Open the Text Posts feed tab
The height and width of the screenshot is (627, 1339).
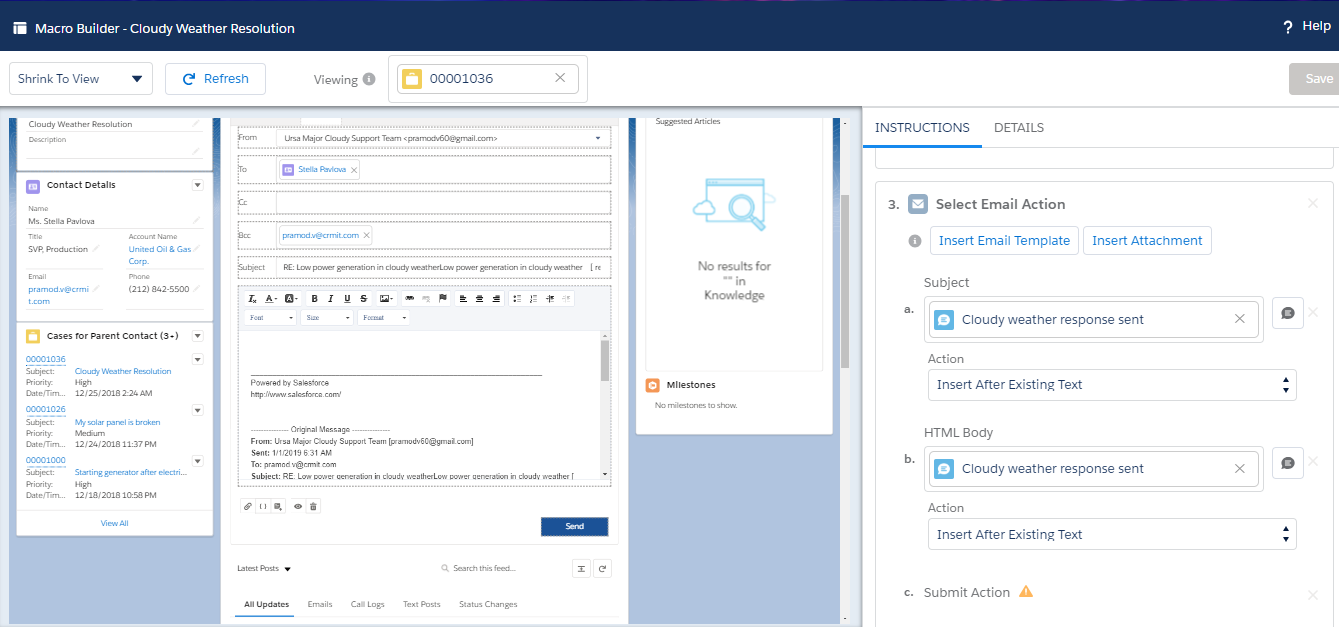click(x=422, y=604)
